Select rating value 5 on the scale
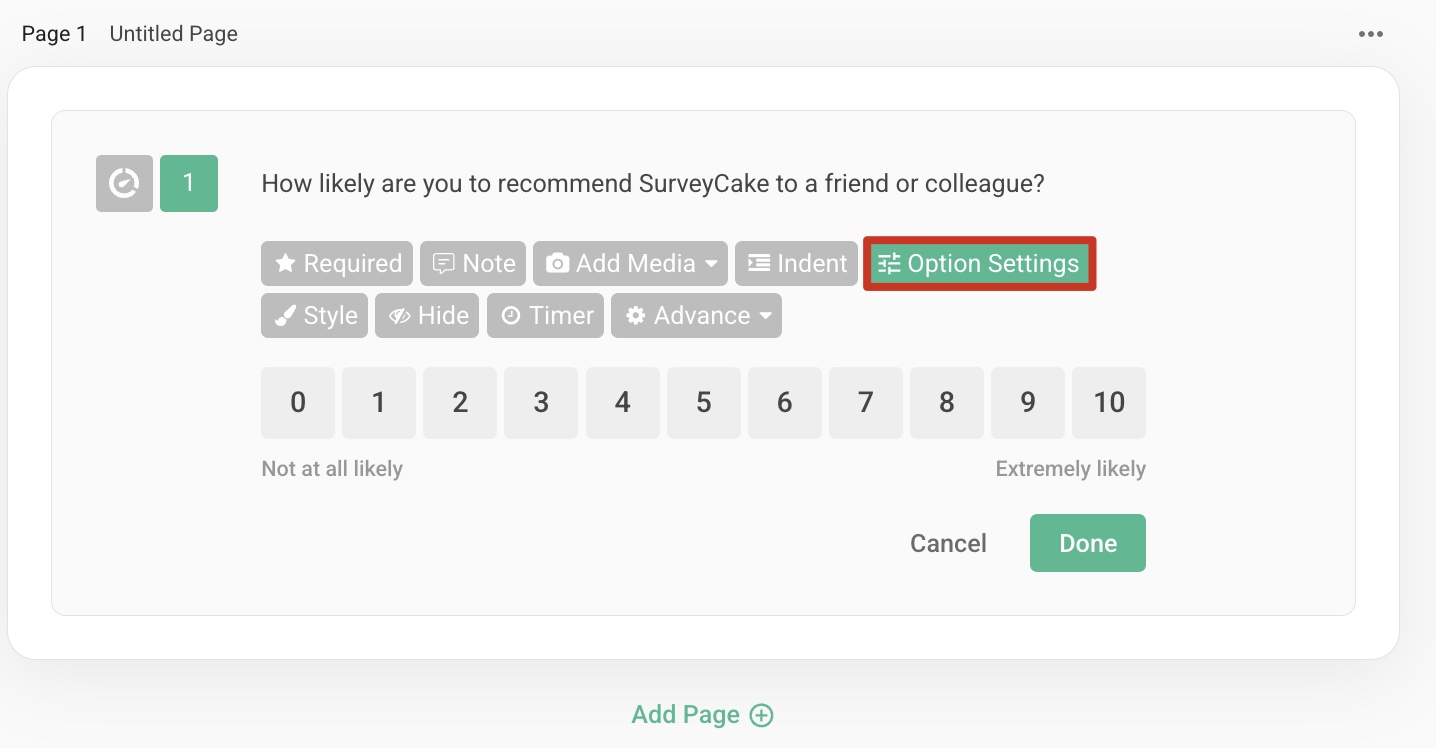1436x748 pixels. pos(703,402)
